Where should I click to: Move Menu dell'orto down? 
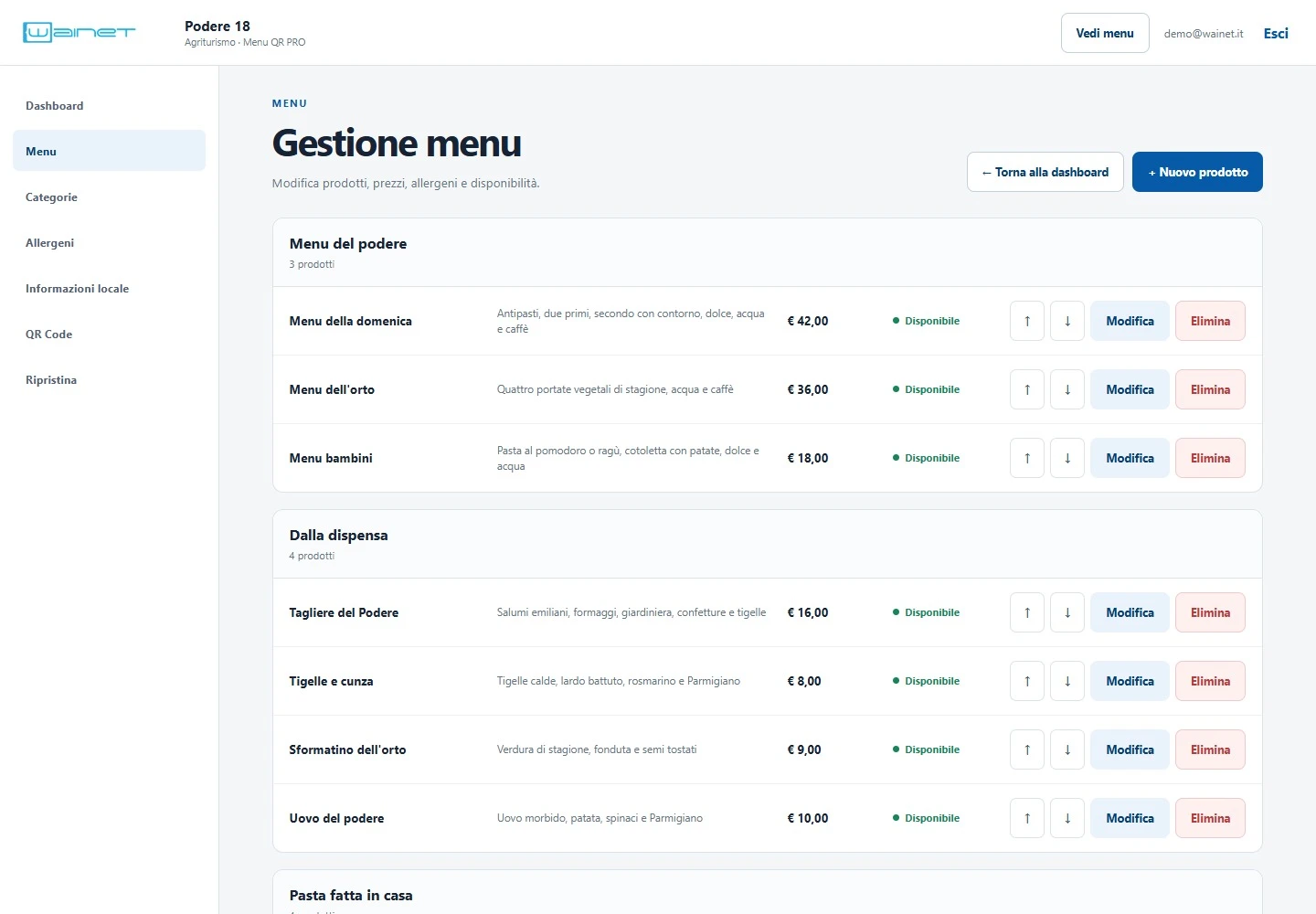[1067, 389]
